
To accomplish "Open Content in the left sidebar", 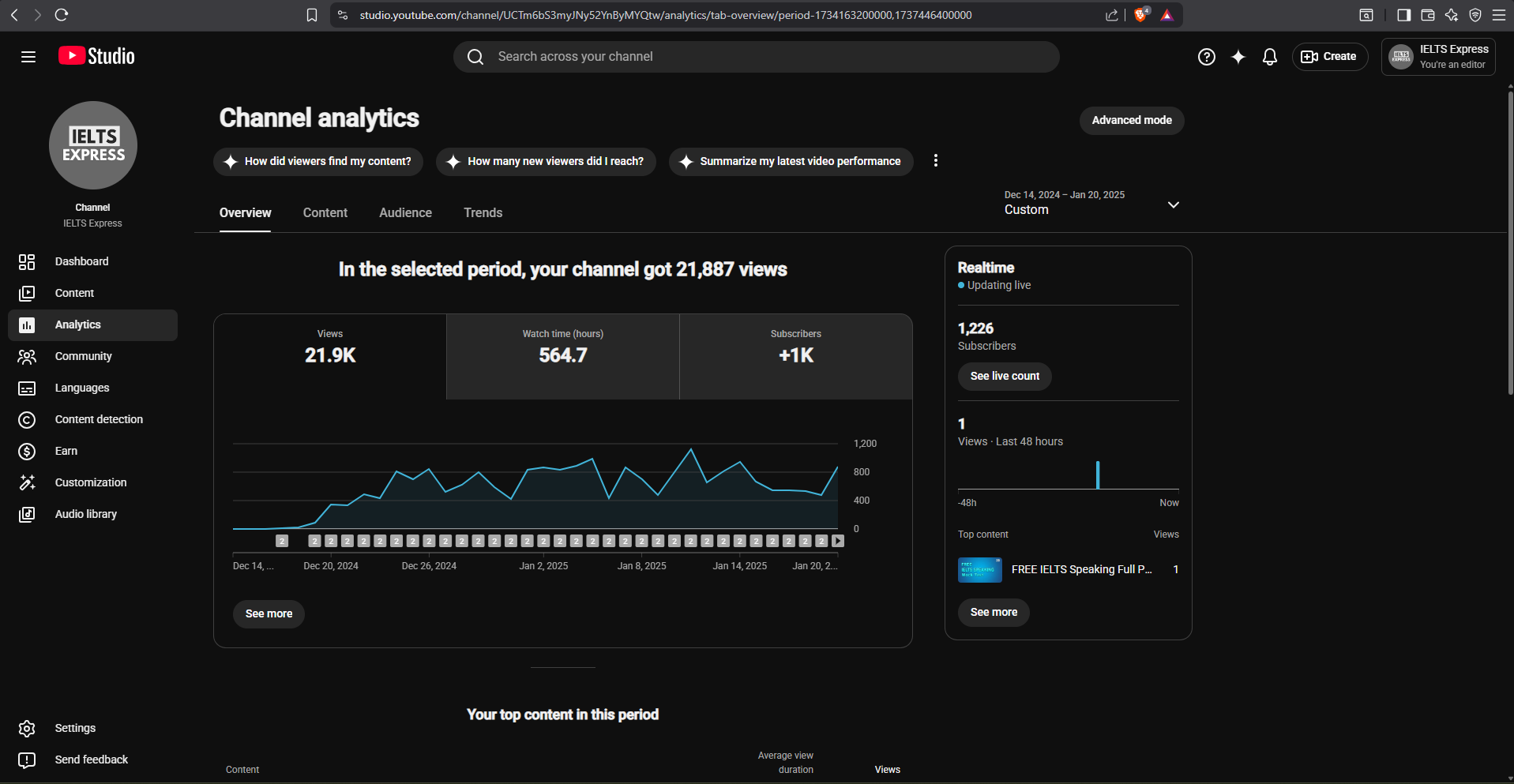I will pos(92,293).
